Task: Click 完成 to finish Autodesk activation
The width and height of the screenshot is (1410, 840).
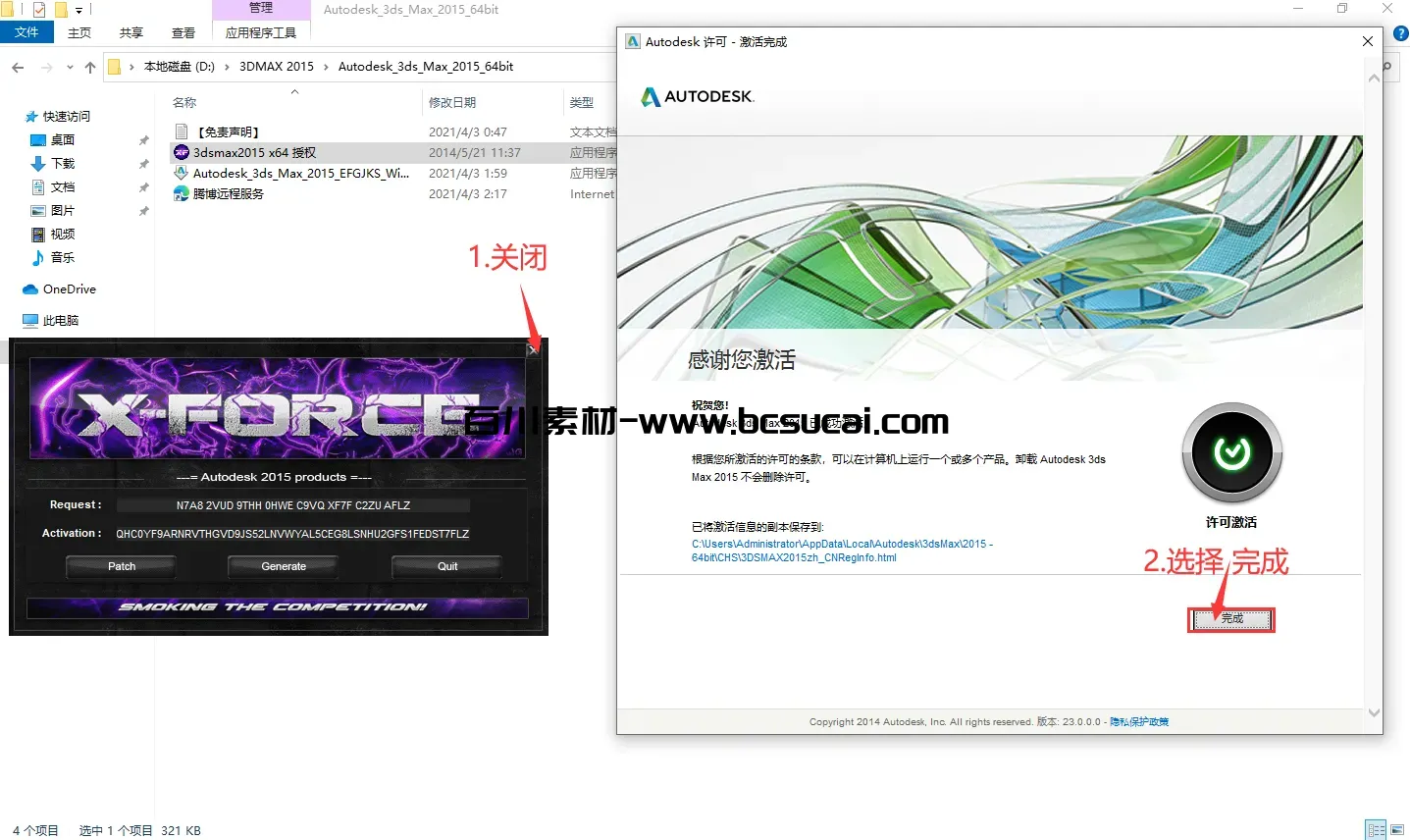Action: 1232,619
